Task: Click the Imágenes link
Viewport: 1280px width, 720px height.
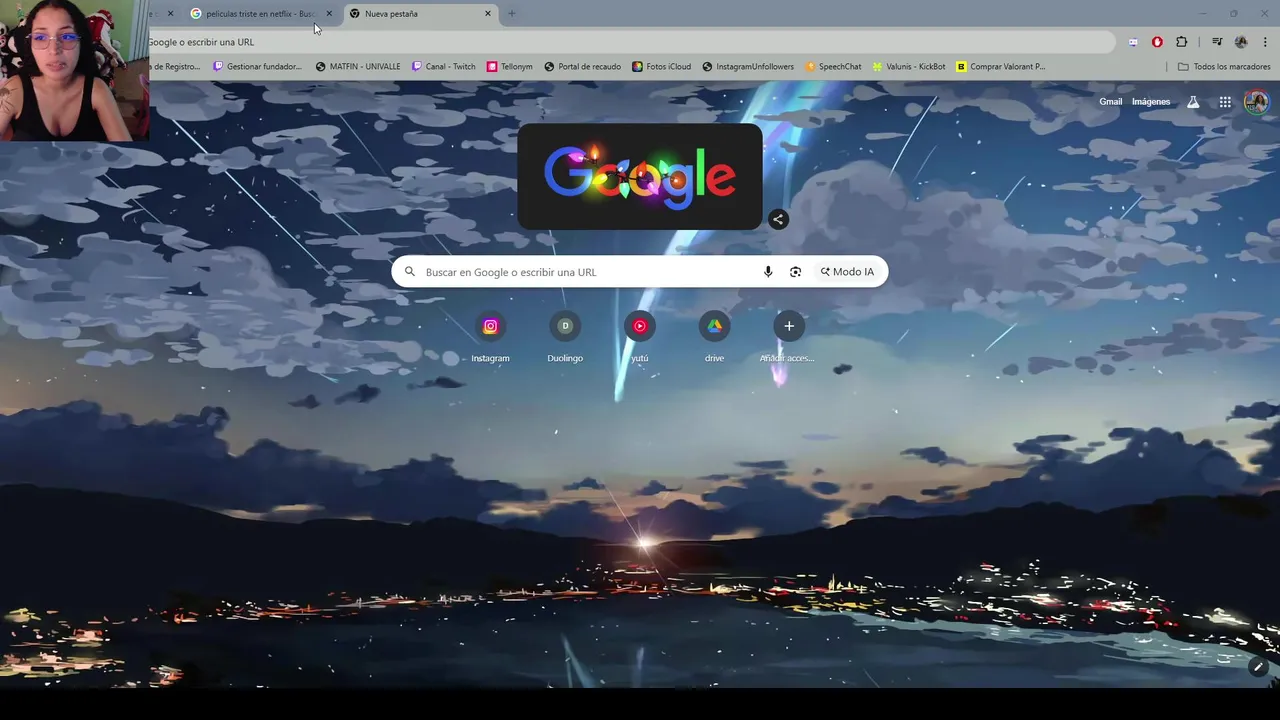Action: (1151, 102)
